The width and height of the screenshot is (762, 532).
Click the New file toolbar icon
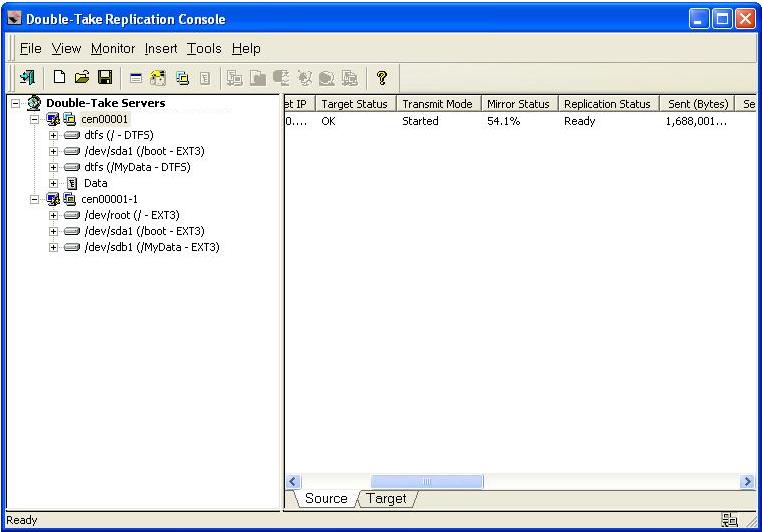click(x=59, y=77)
